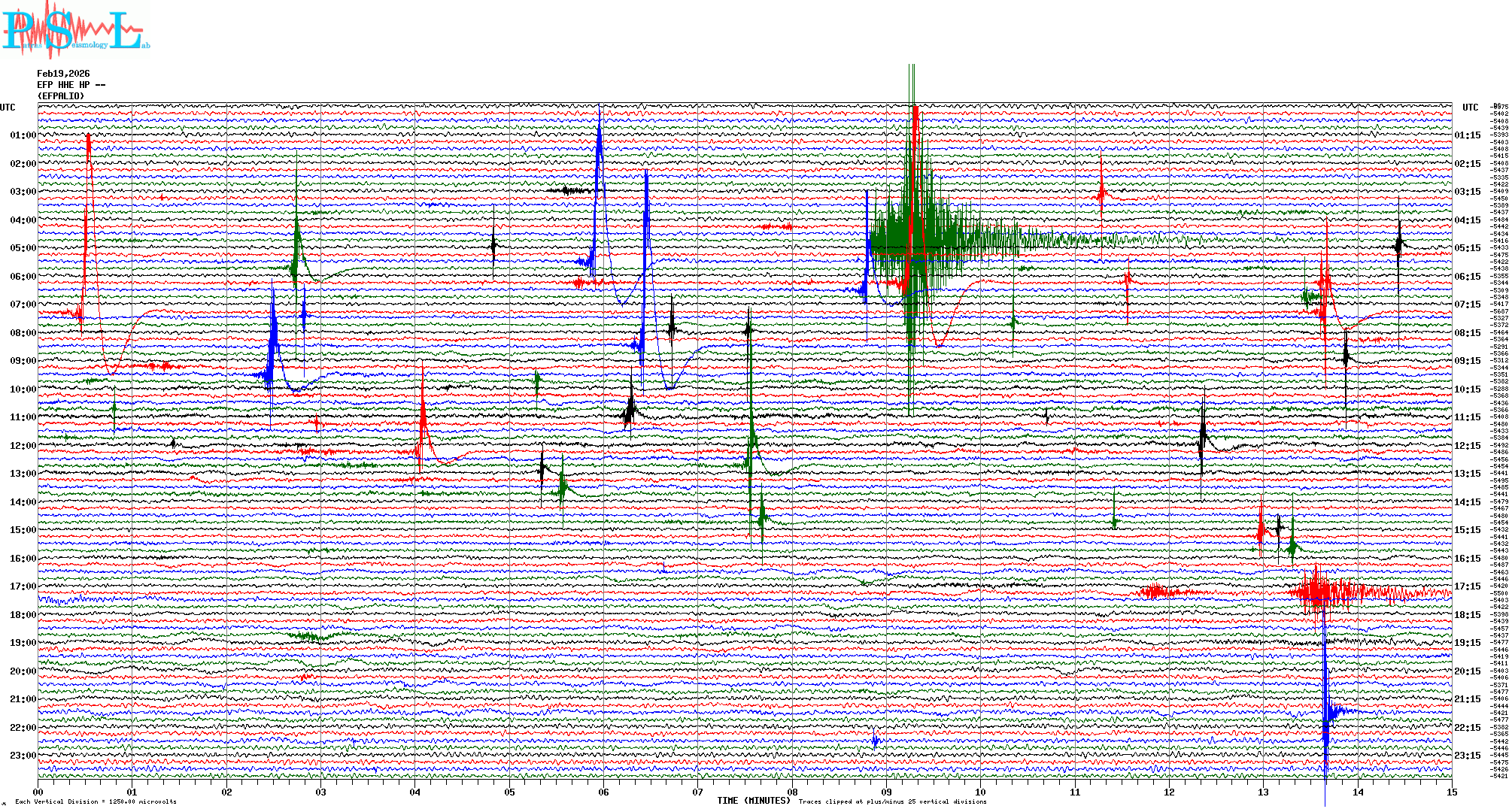Image resolution: width=1512 pixels, height=812 pixels.
Task: Click minute 09 on bottom time axis
Action: point(886,792)
